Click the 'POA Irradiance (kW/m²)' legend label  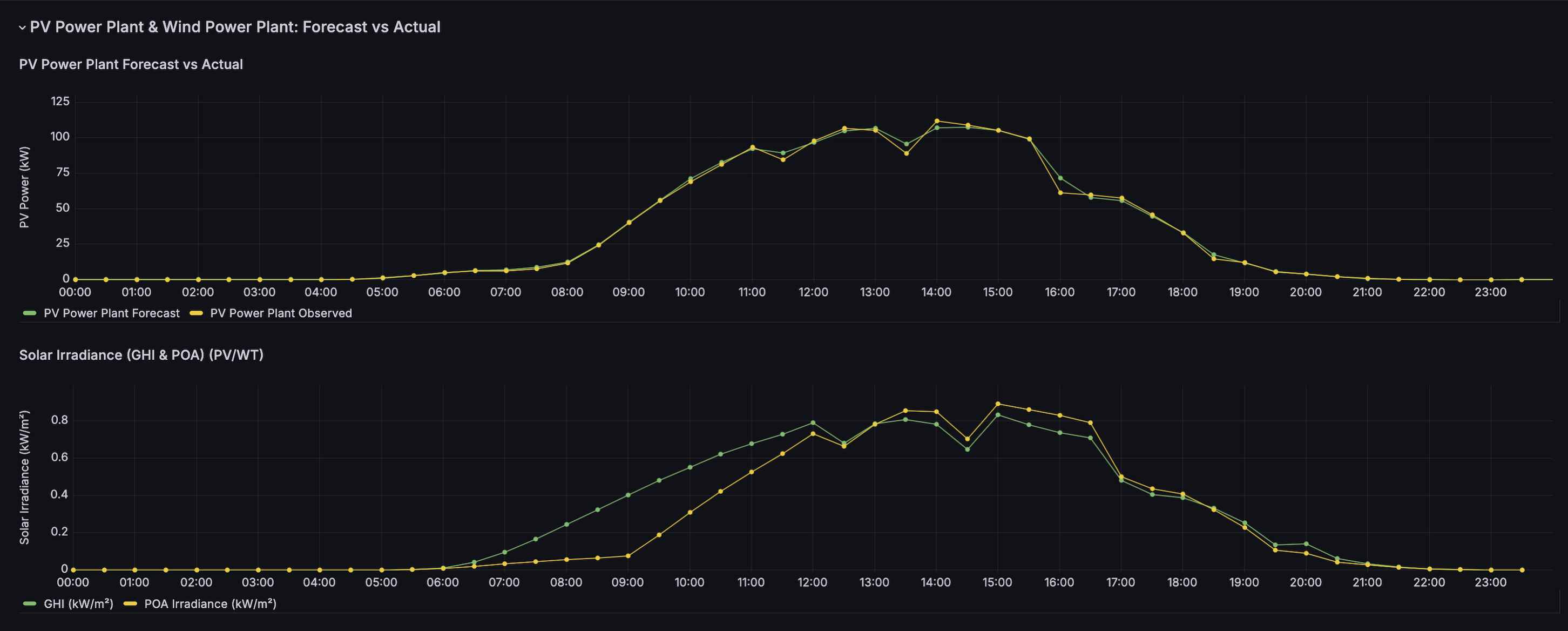pyautogui.click(x=210, y=603)
